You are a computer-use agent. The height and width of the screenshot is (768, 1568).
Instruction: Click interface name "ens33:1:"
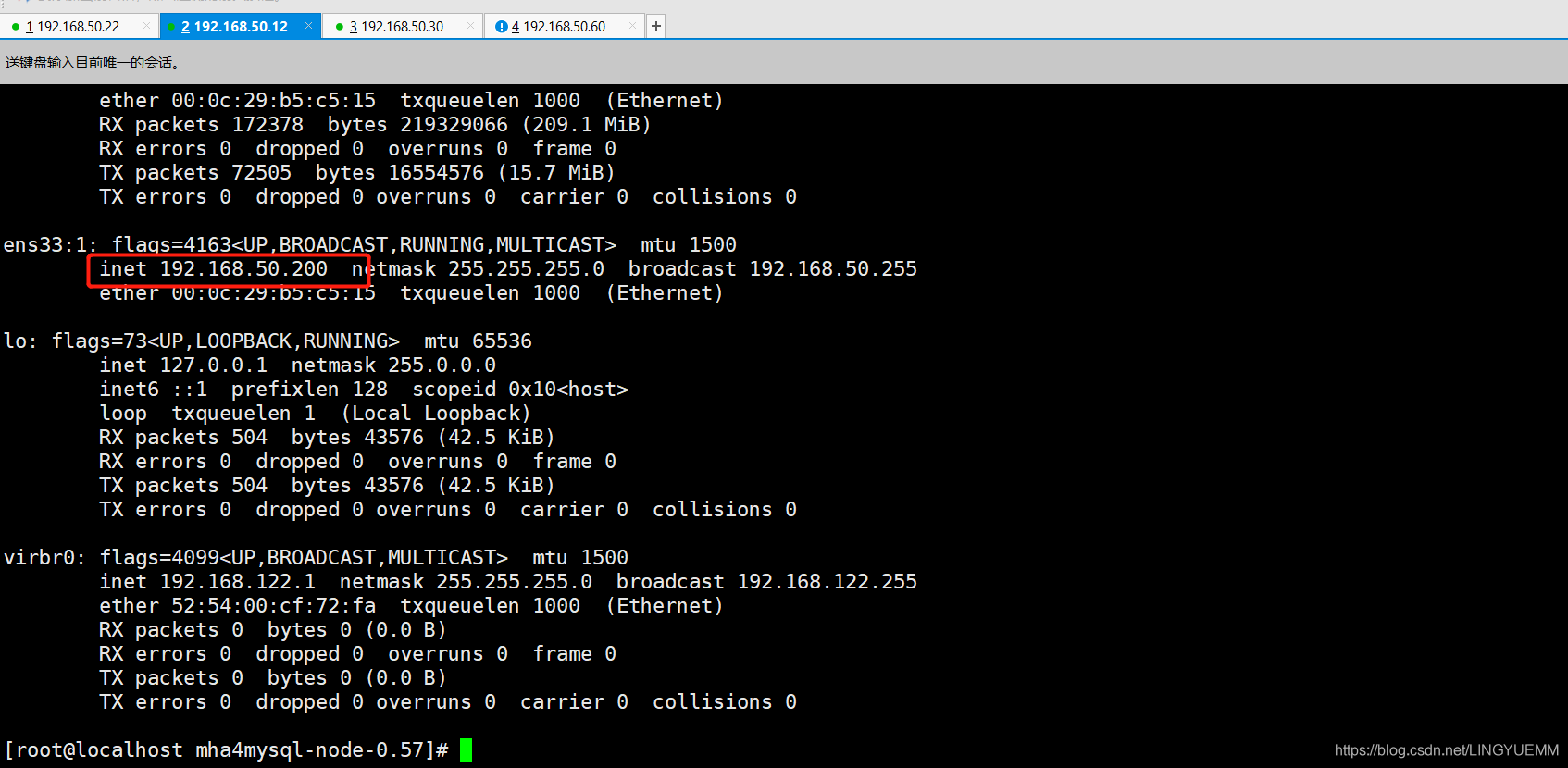(x=51, y=245)
